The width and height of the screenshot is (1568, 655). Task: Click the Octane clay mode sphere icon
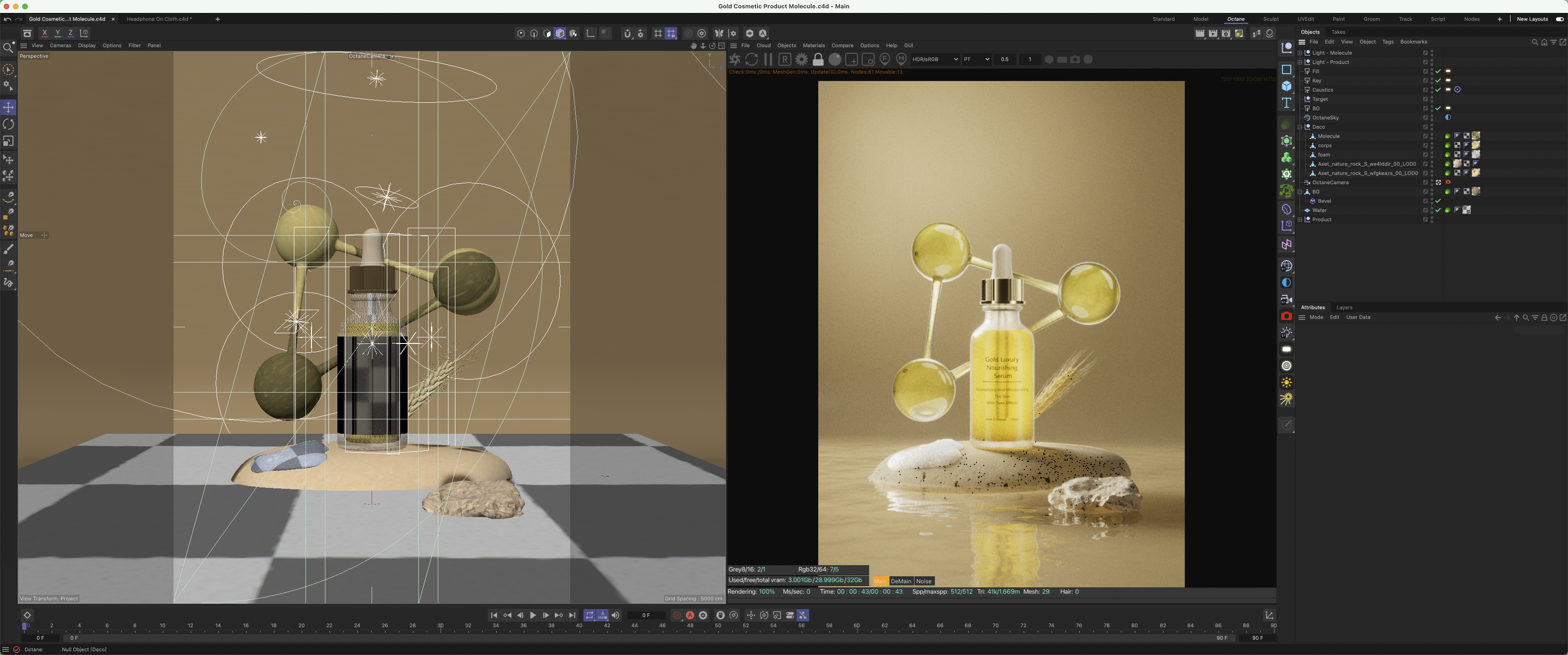[835, 59]
